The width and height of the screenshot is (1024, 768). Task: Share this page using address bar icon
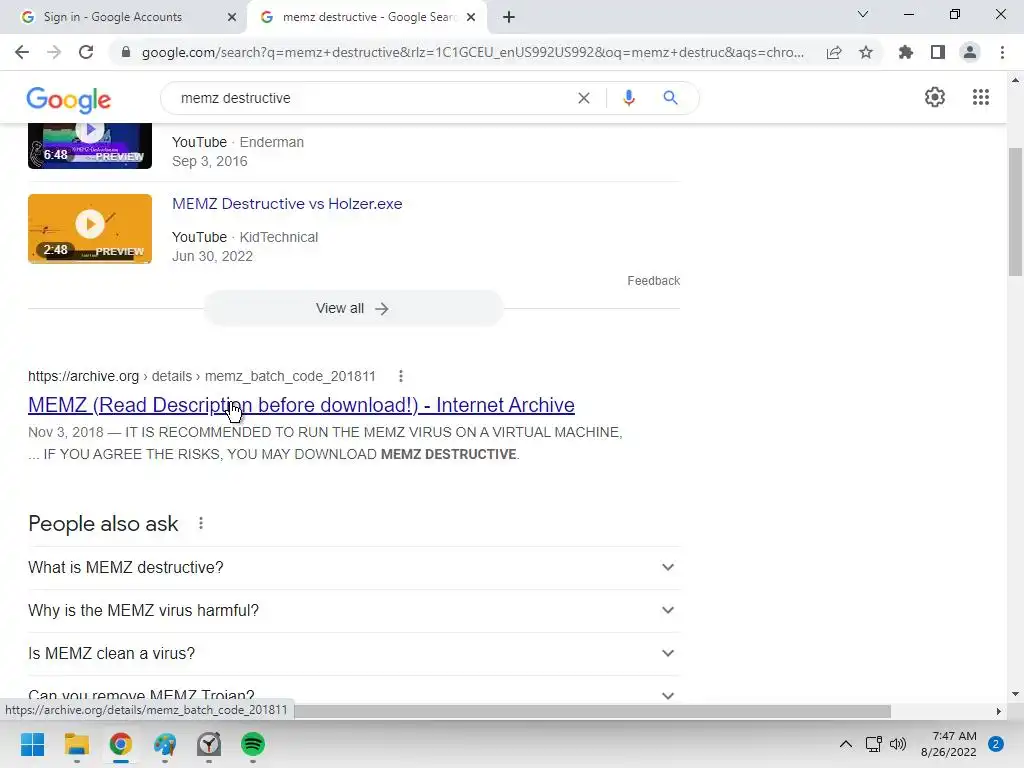coord(834,52)
